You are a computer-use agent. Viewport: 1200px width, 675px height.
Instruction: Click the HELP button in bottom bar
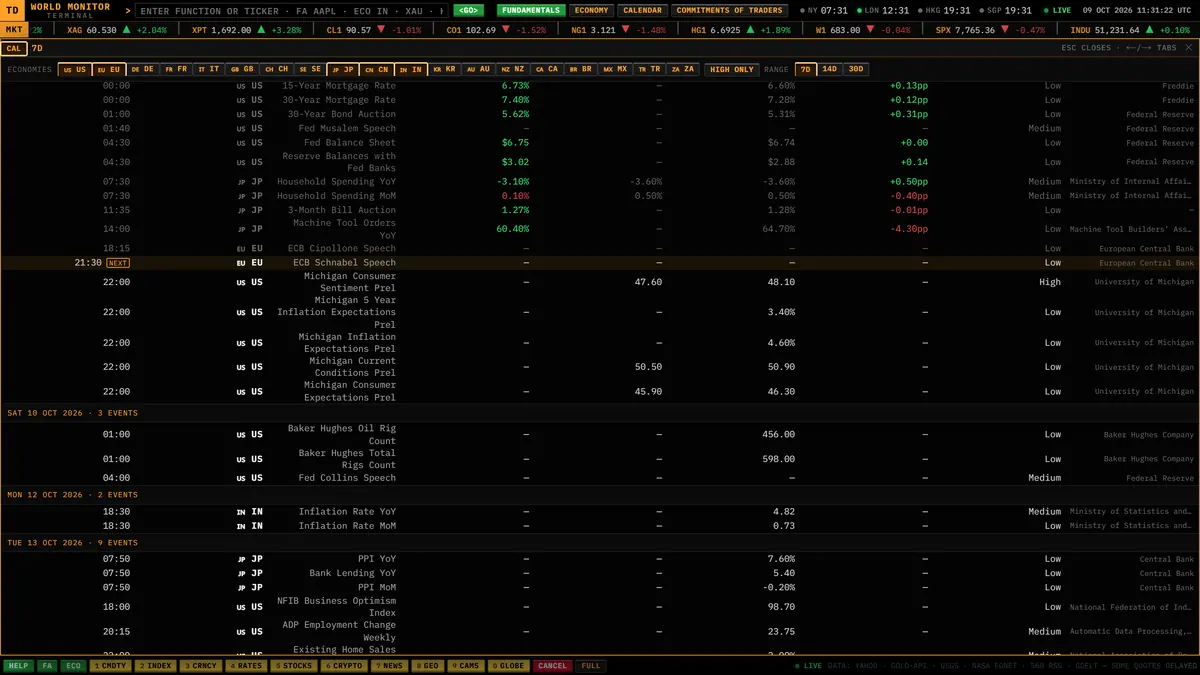(x=18, y=666)
